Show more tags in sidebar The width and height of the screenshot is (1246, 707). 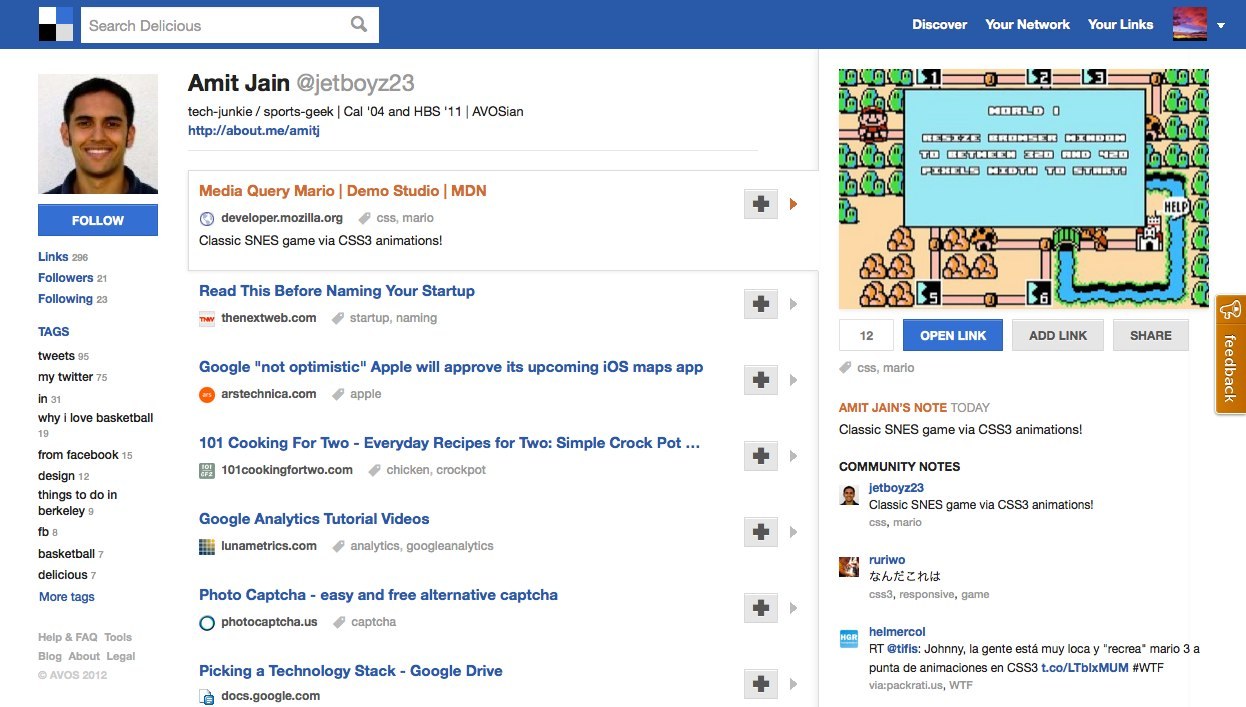(67, 597)
